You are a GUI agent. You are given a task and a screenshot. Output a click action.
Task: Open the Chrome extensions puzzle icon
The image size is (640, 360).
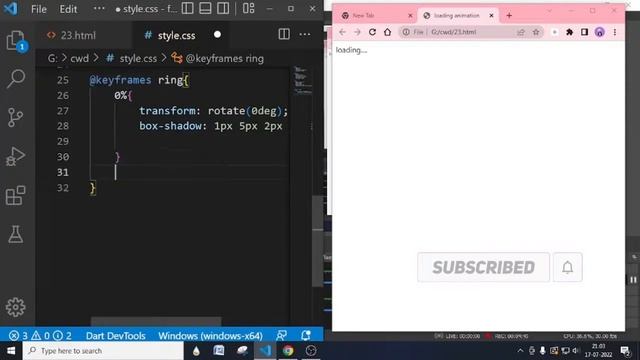click(x=569, y=32)
